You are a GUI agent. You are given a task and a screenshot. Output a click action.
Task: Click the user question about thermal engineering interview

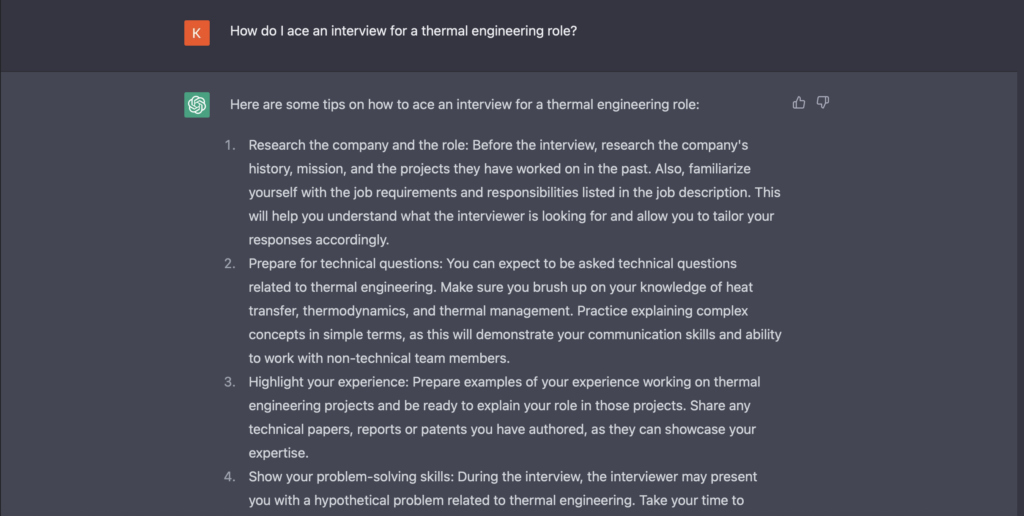(x=403, y=31)
